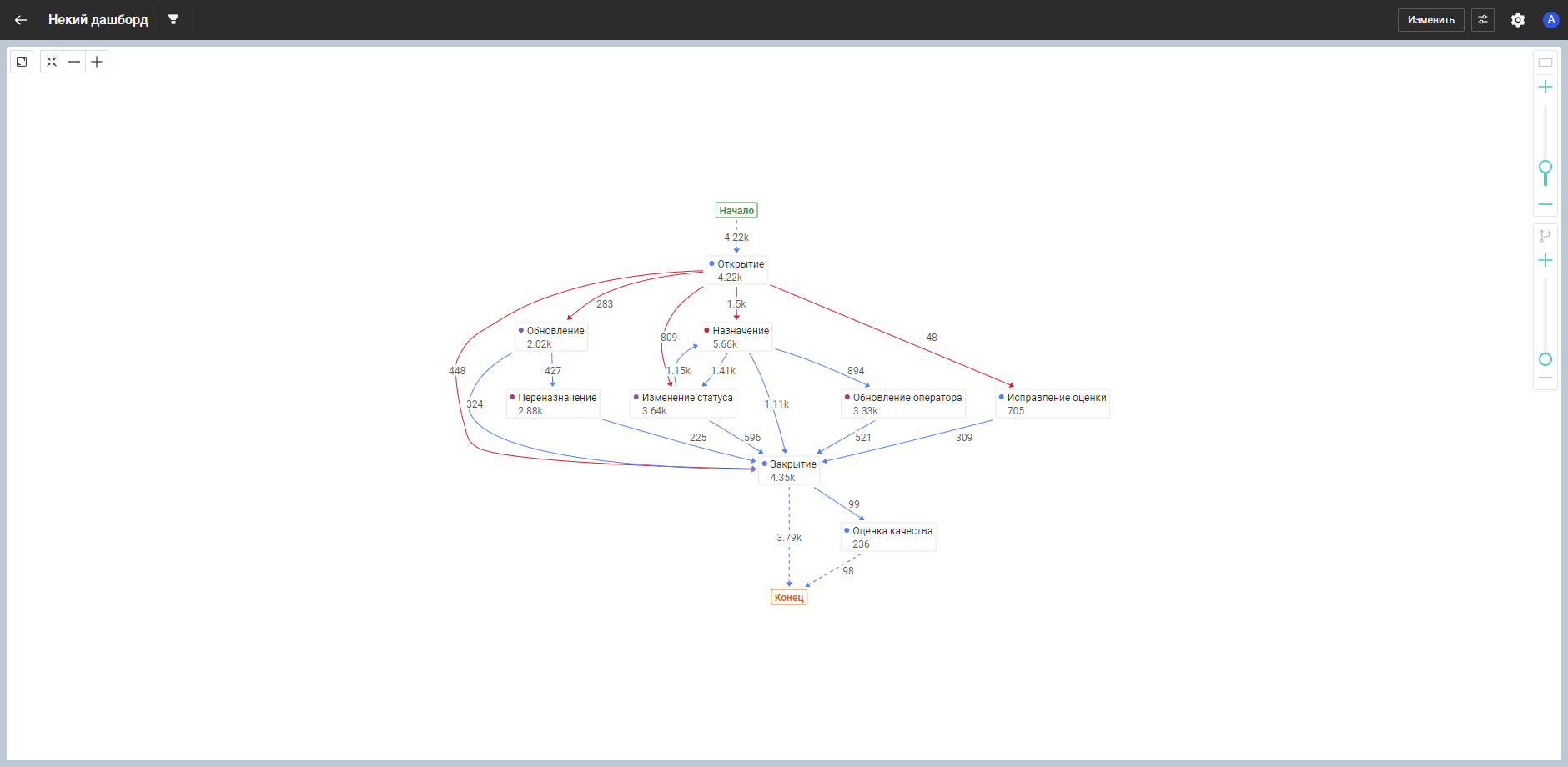Select the Конец end node
1568x767 pixels.
pos(789,597)
